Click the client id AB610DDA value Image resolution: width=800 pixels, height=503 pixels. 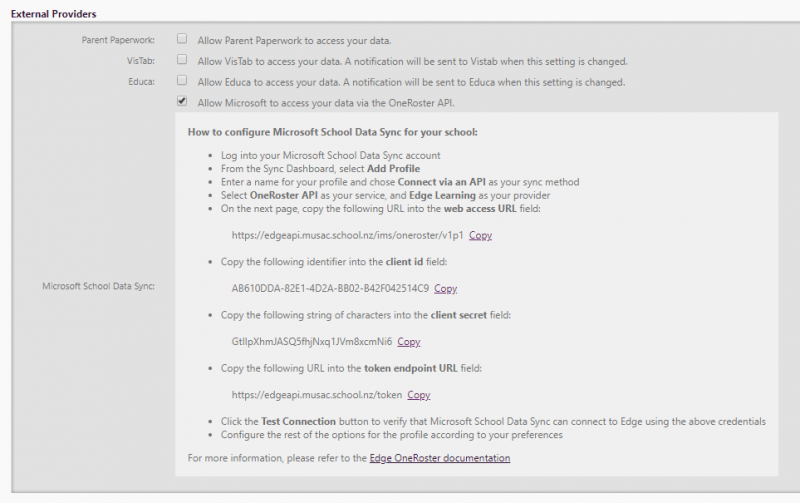[330, 288]
